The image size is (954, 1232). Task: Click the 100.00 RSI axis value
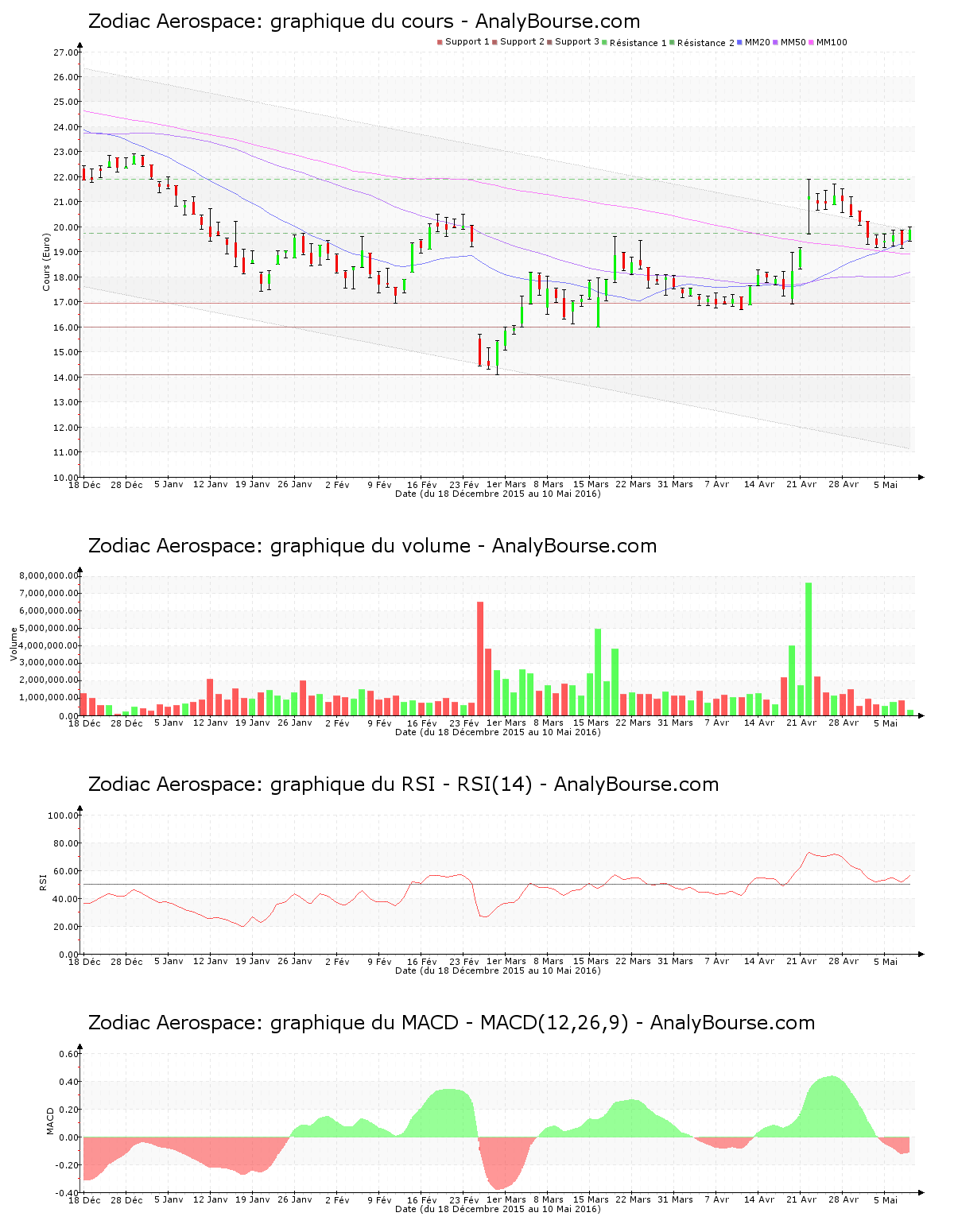point(64,816)
